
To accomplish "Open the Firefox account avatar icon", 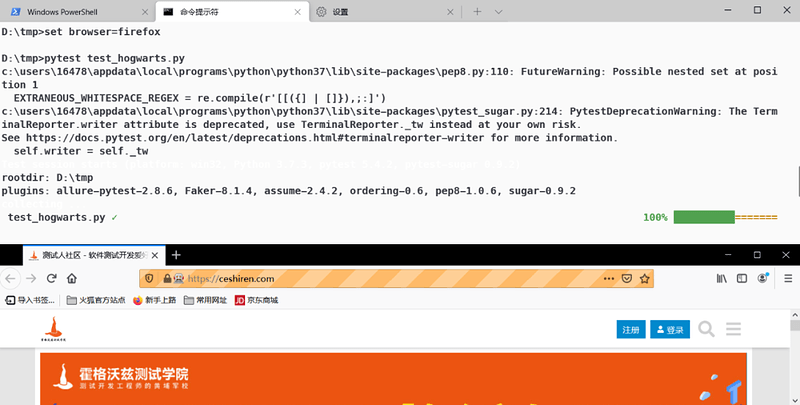I will pos(763,278).
